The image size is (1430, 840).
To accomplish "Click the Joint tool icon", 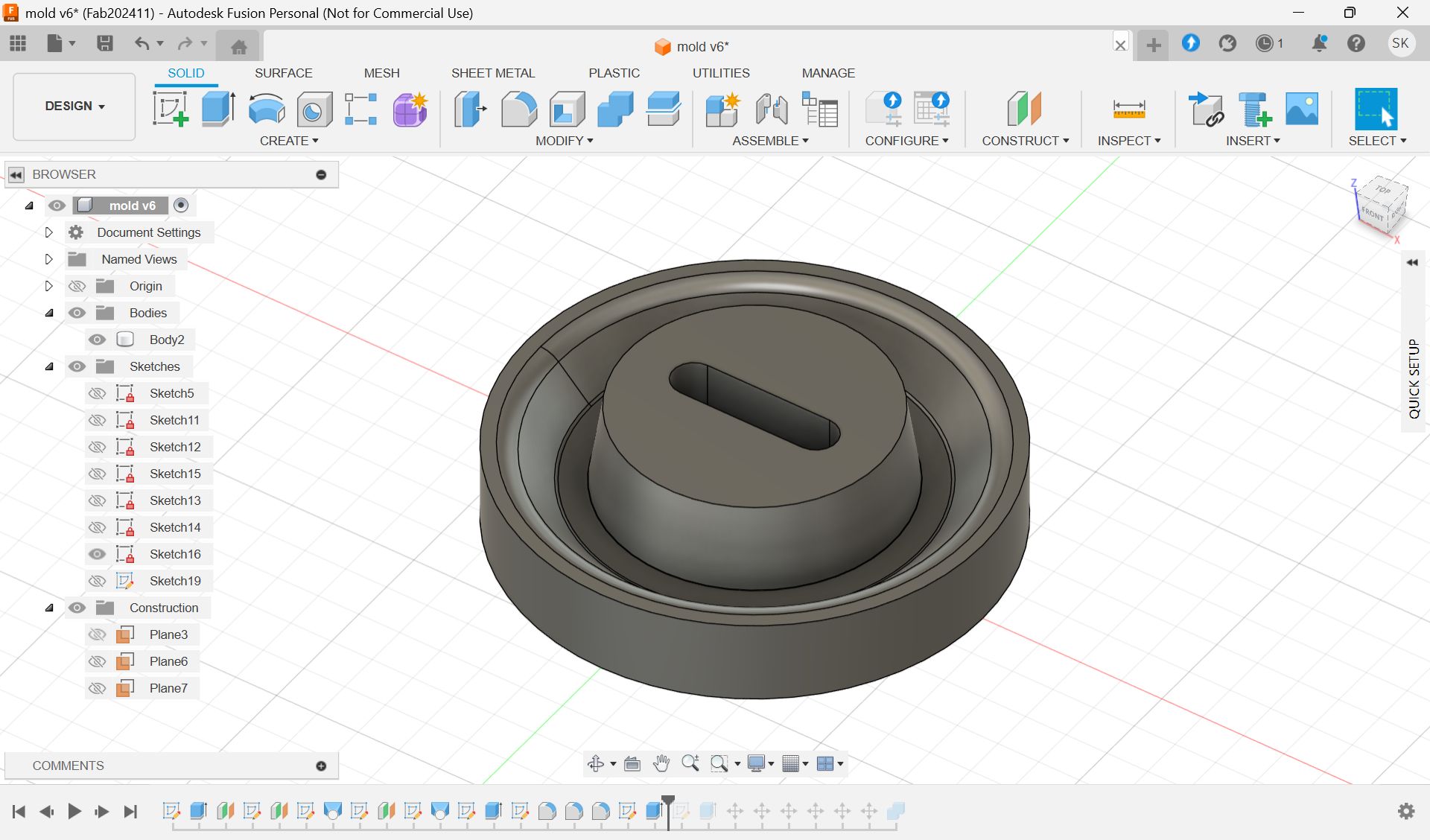I will [772, 109].
